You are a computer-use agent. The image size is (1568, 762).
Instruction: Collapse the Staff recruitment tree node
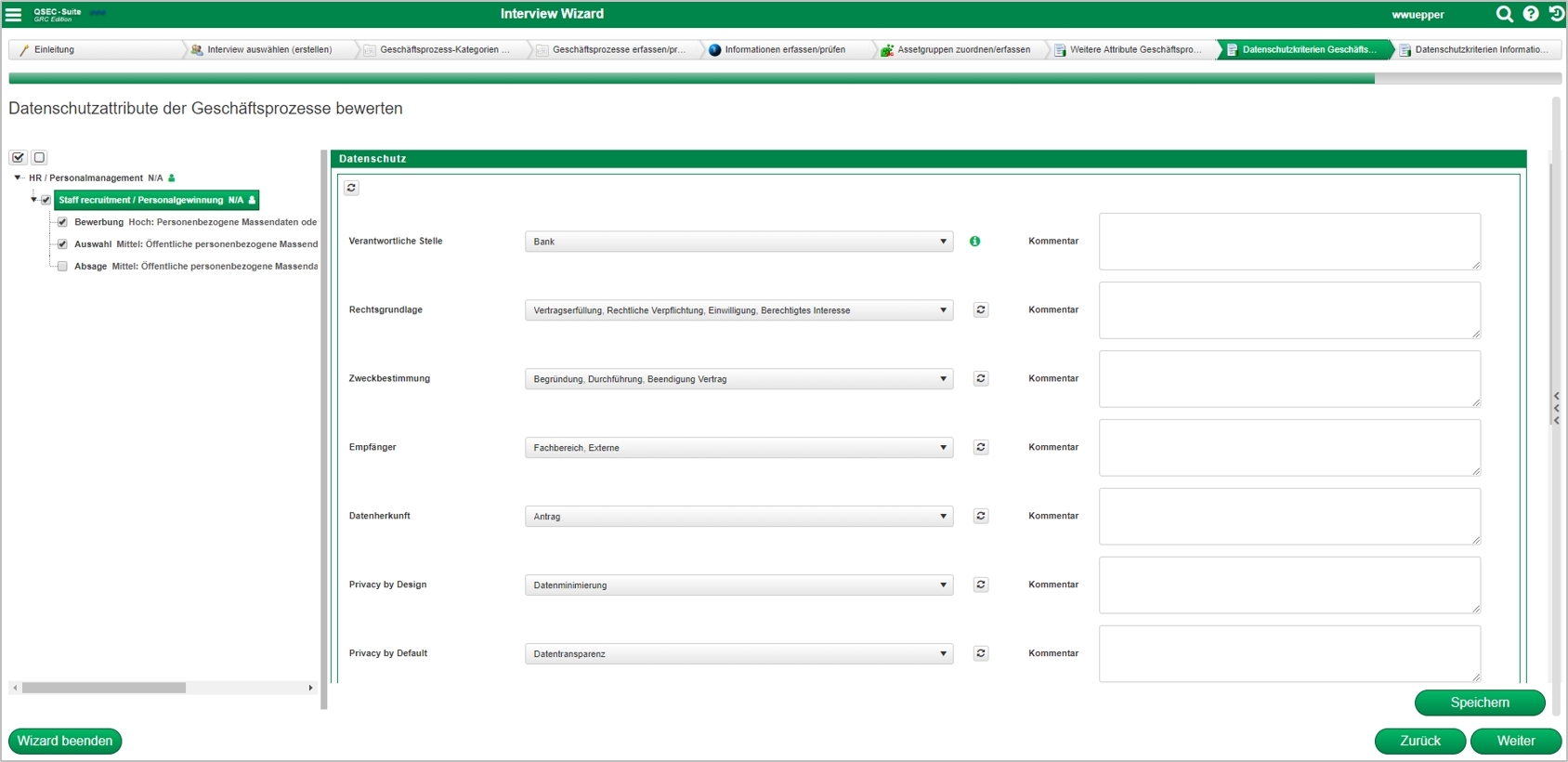[x=34, y=200]
